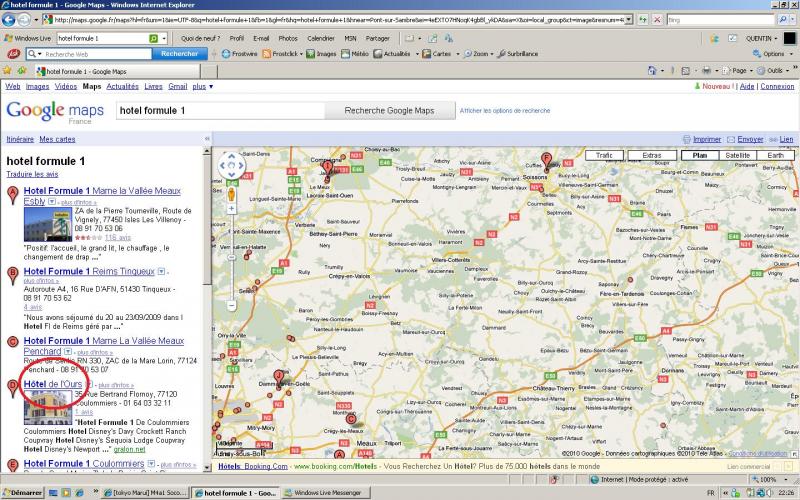Click the 'Recherche Google Maps' button
The image size is (800, 500).
[x=389, y=110]
